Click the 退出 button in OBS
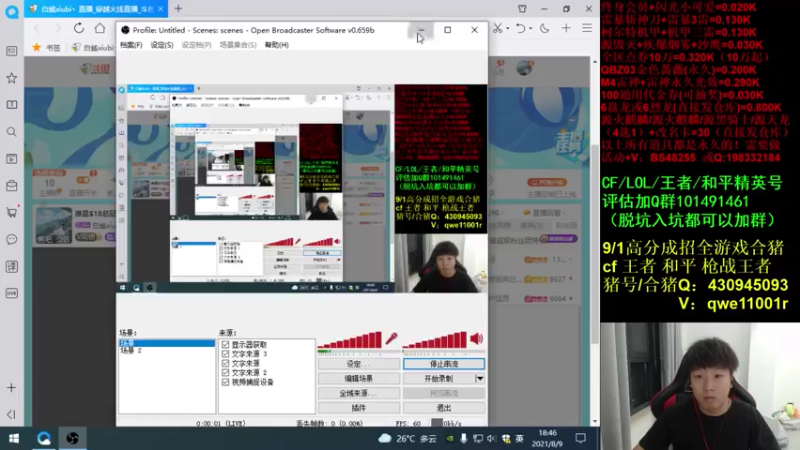The width and height of the screenshot is (800, 450). pyautogui.click(x=444, y=408)
